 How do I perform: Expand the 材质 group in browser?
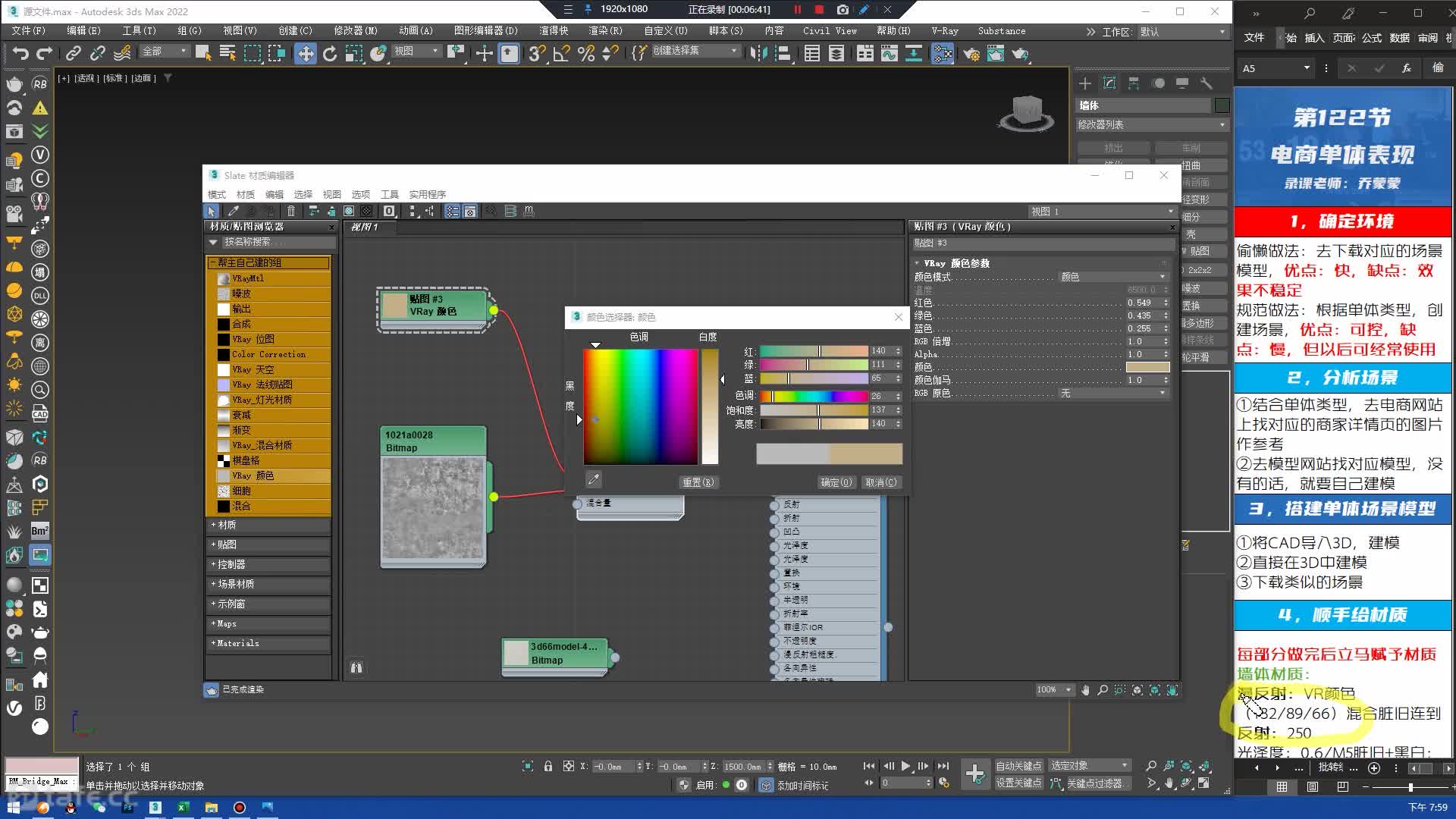(268, 525)
